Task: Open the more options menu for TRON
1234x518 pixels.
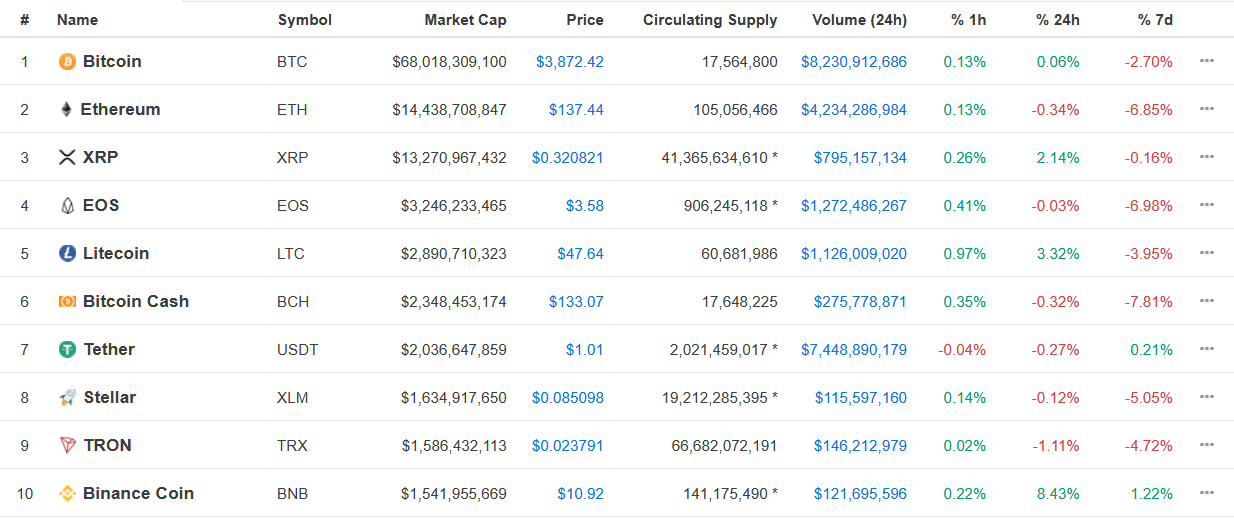Action: tap(1207, 445)
